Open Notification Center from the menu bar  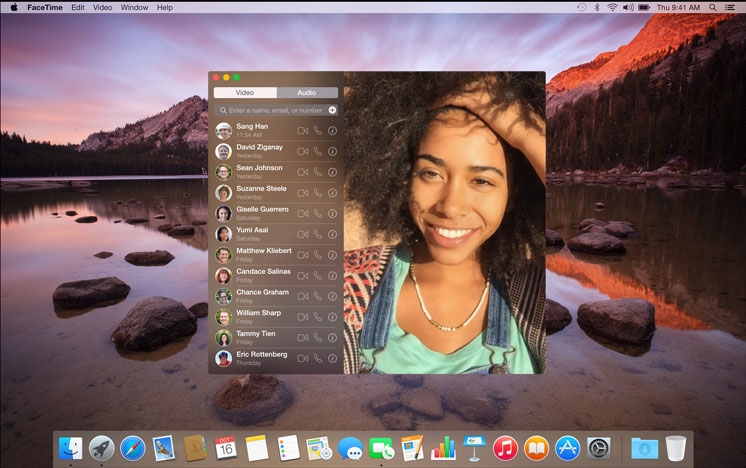coord(731,7)
